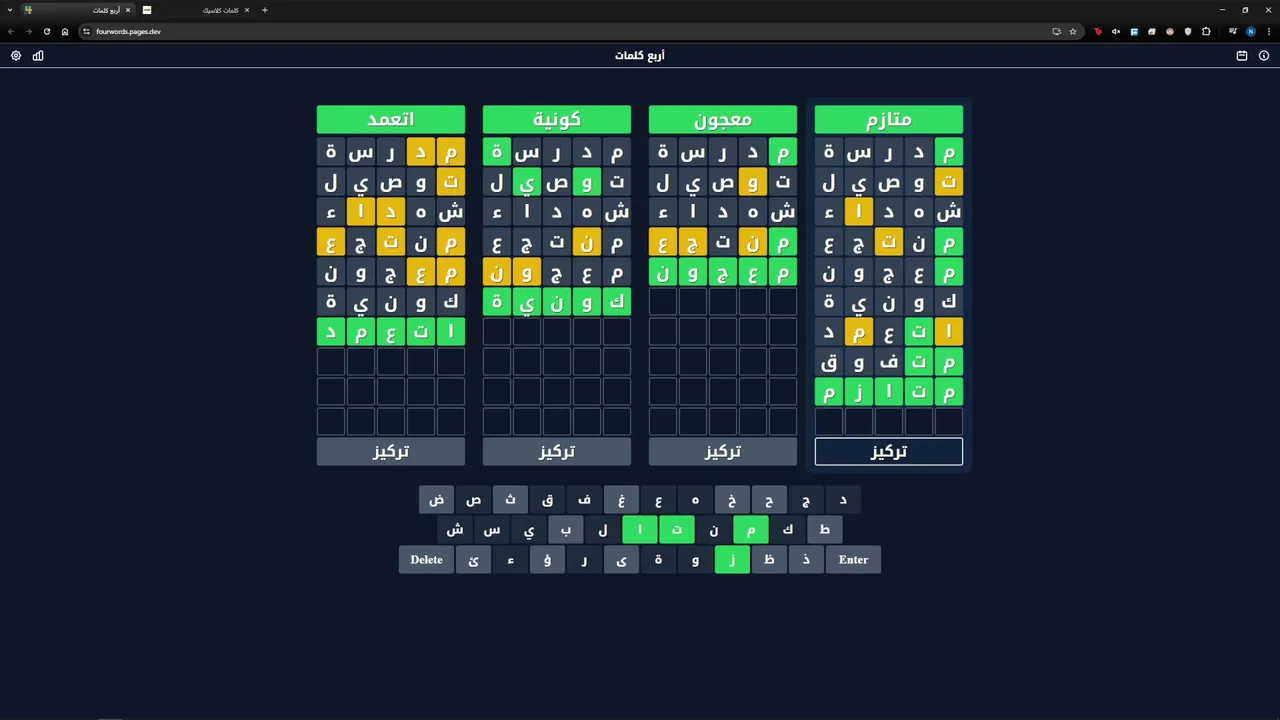
Task: Tap the ق key on the keyboard
Action: [x=547, y=500]
